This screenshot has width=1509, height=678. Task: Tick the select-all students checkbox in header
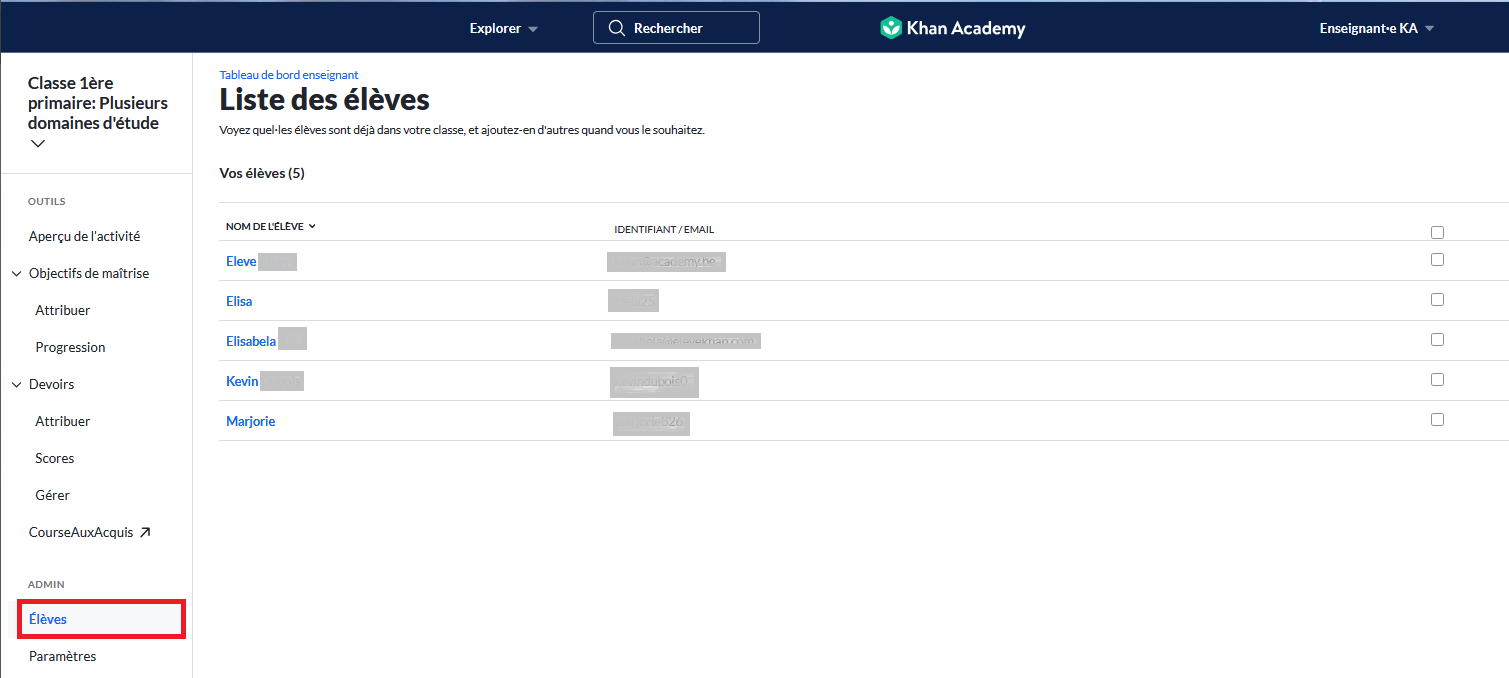click(x=1437, y=232)
